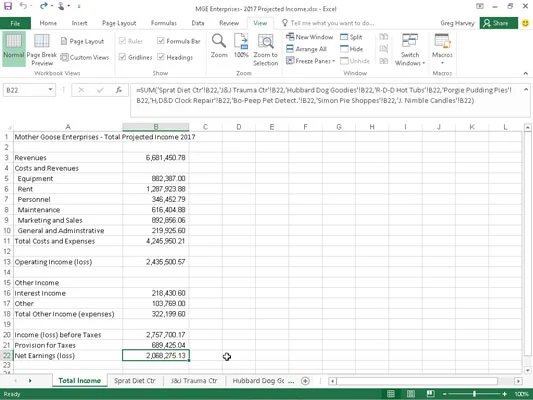Select the Page Break Preview view icon
Image resolution: width=533 pixels, height=400 pixels.
click(41, 41)
